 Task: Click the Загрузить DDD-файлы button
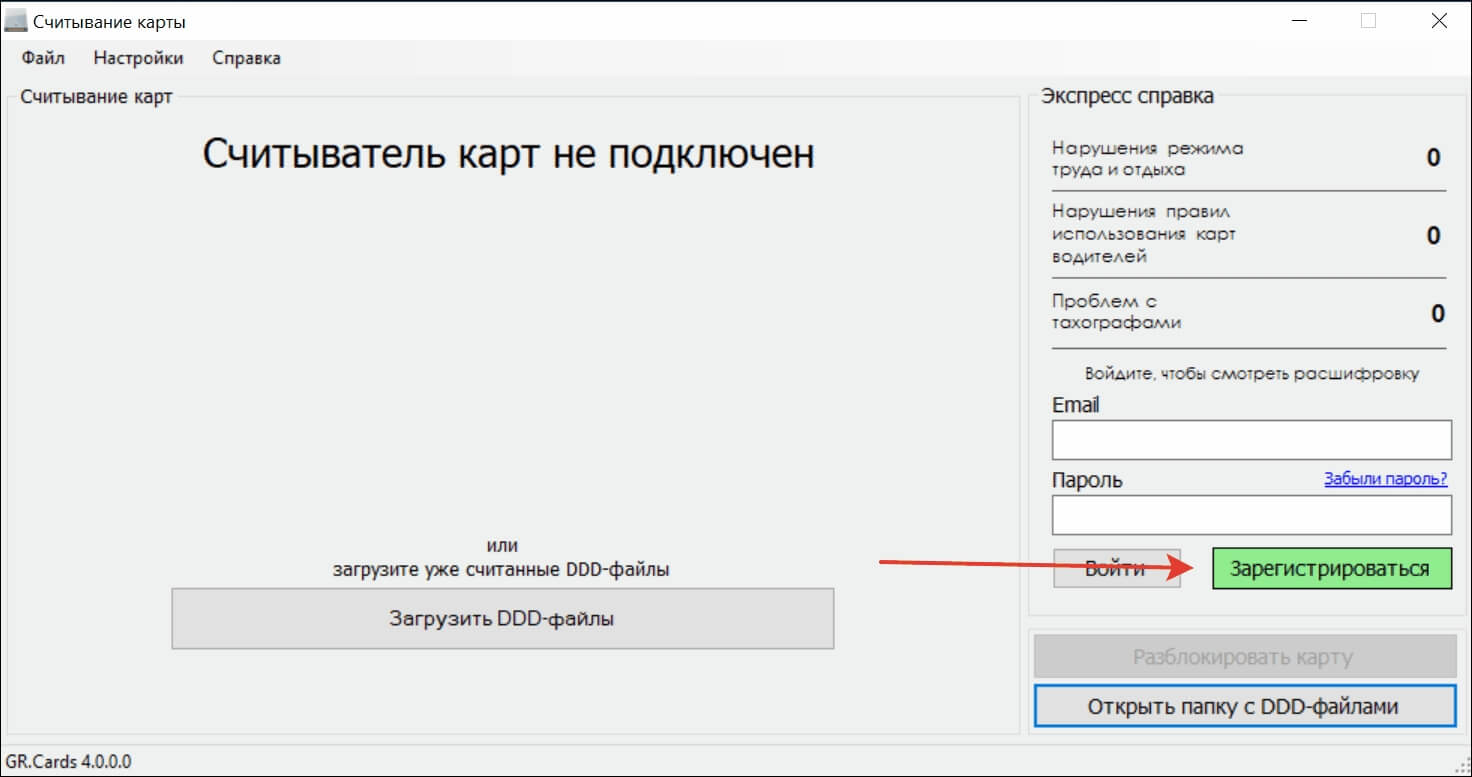pos(502,619)
